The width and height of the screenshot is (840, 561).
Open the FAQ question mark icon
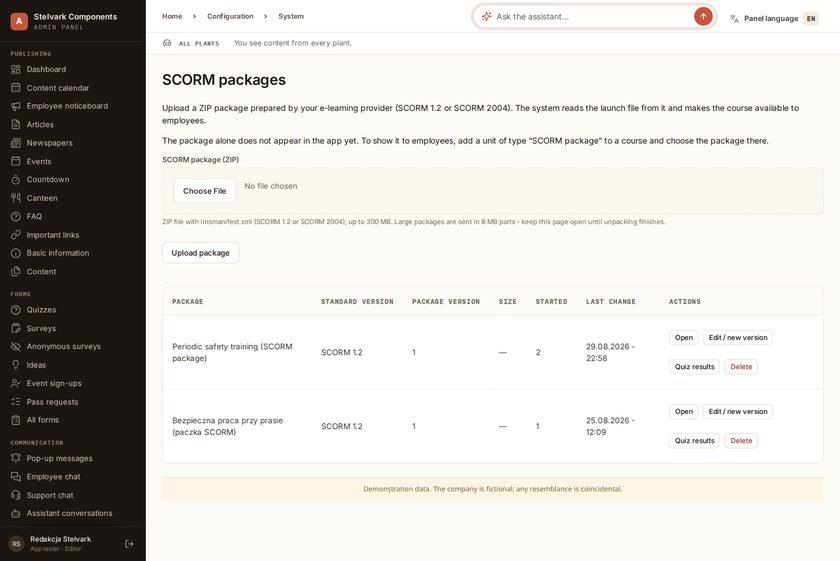16,216
